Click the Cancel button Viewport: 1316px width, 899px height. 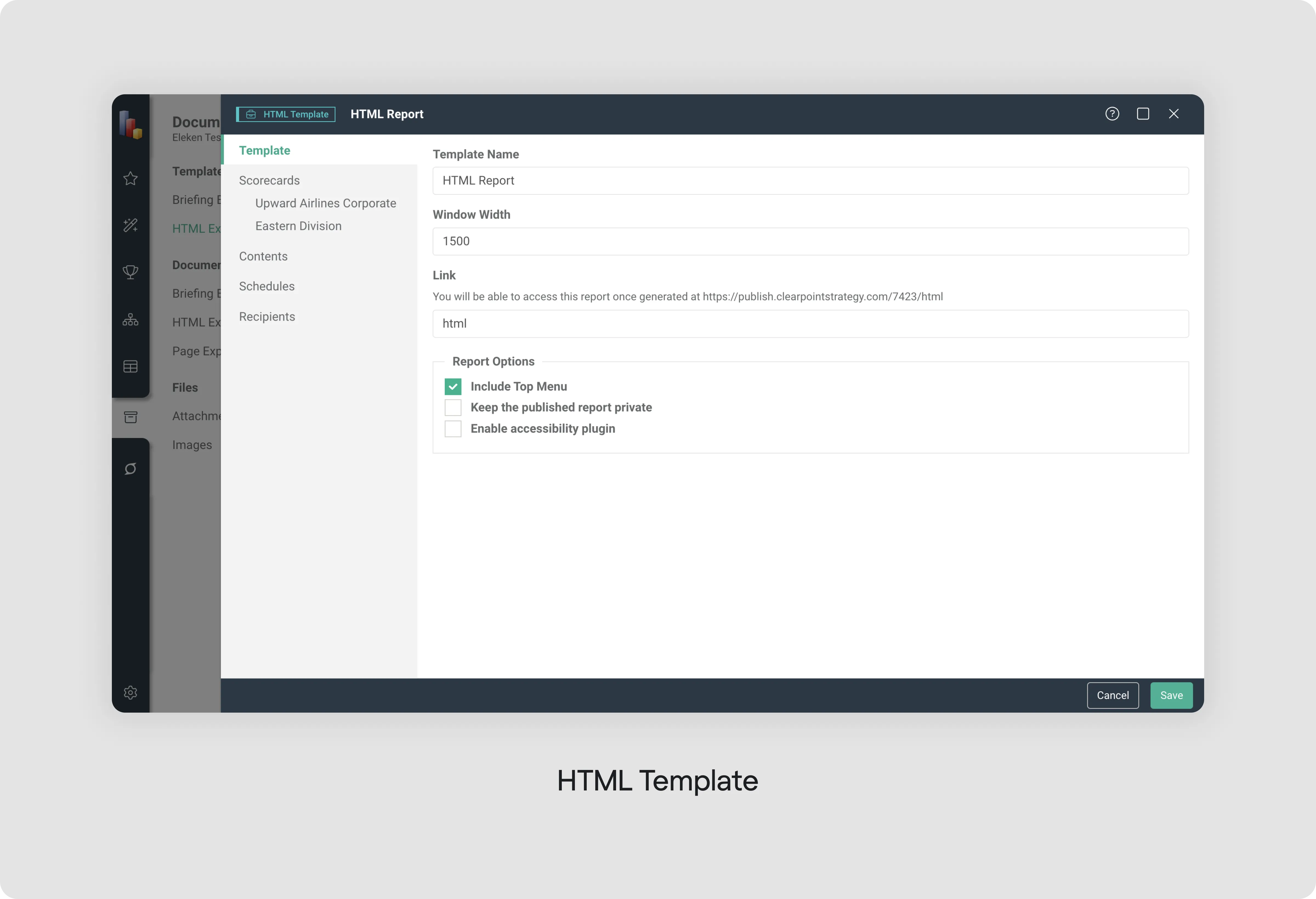coord(1112,695)
